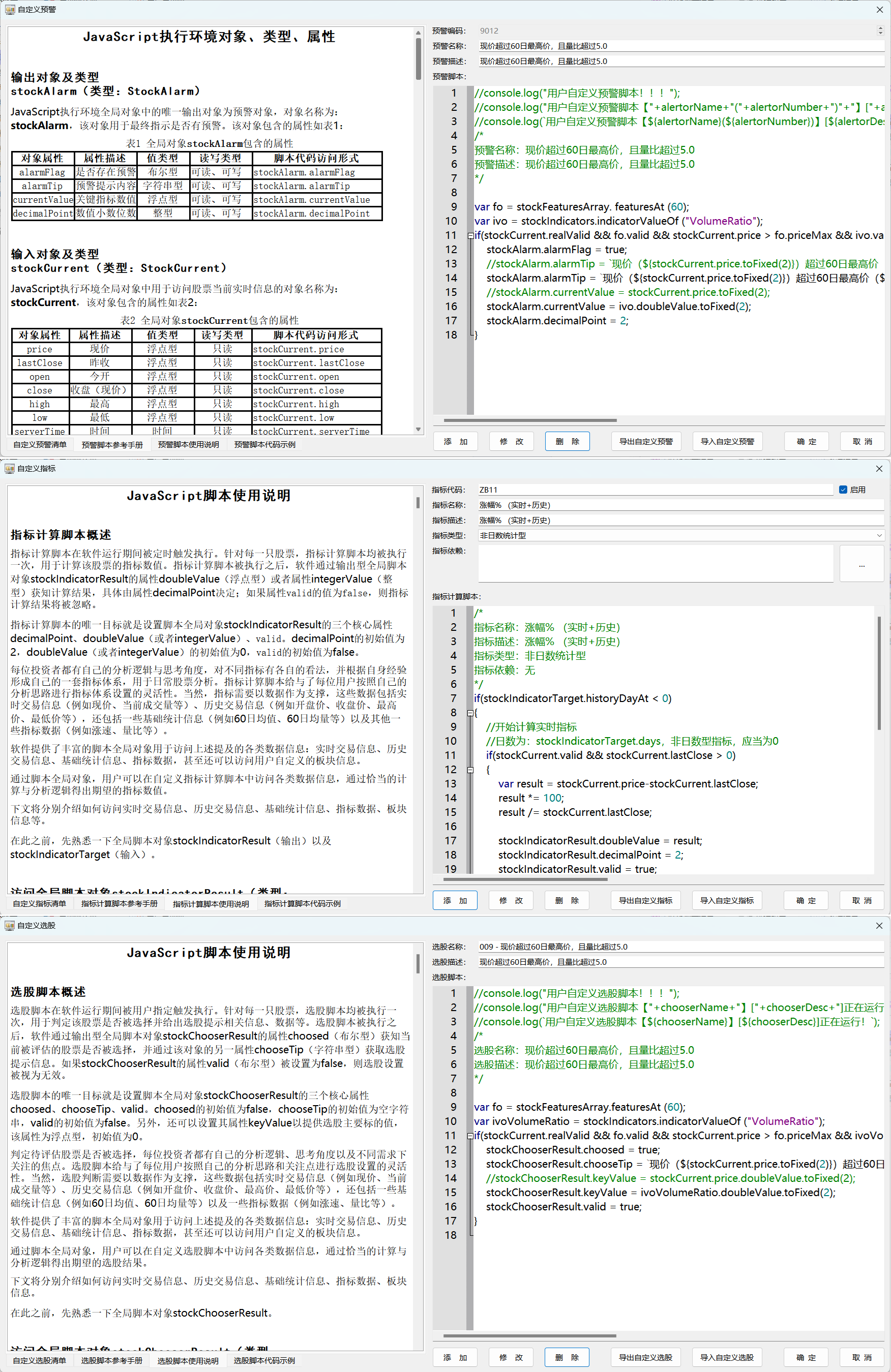Open the 指标计算脚本代码示例 tab
The height and width of the screenshot is (1372, 891).
click(302, 903)
